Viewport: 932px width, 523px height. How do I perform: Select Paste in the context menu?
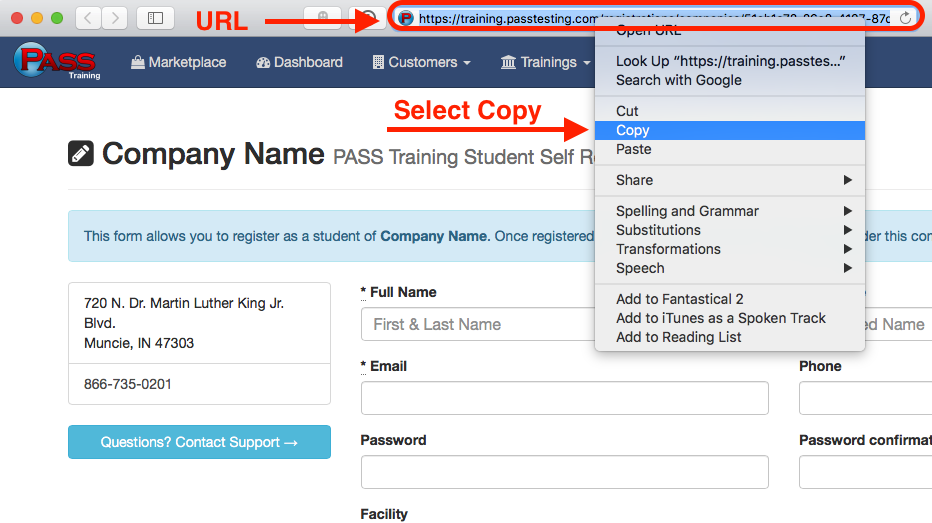click(730, 149)
